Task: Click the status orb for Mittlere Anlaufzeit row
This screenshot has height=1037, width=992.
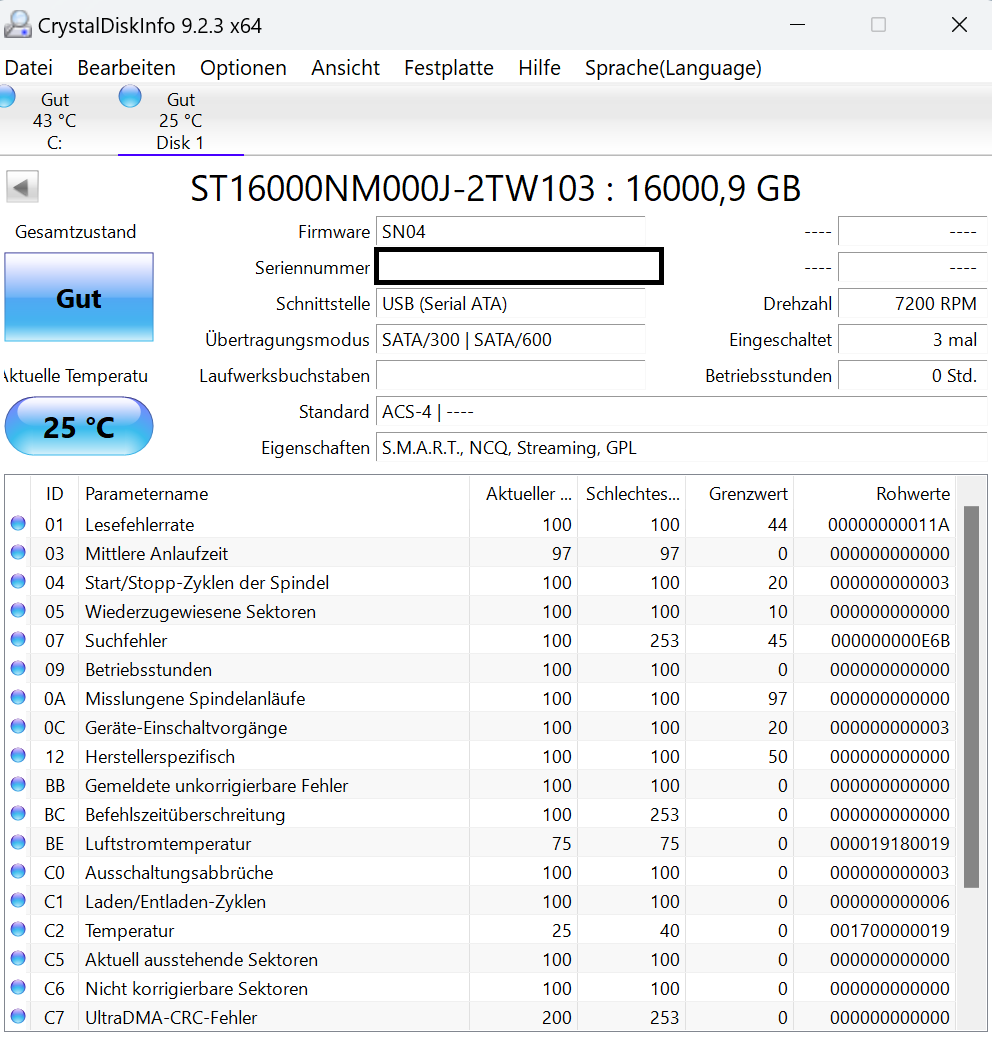Action: (x=19, y=553)
